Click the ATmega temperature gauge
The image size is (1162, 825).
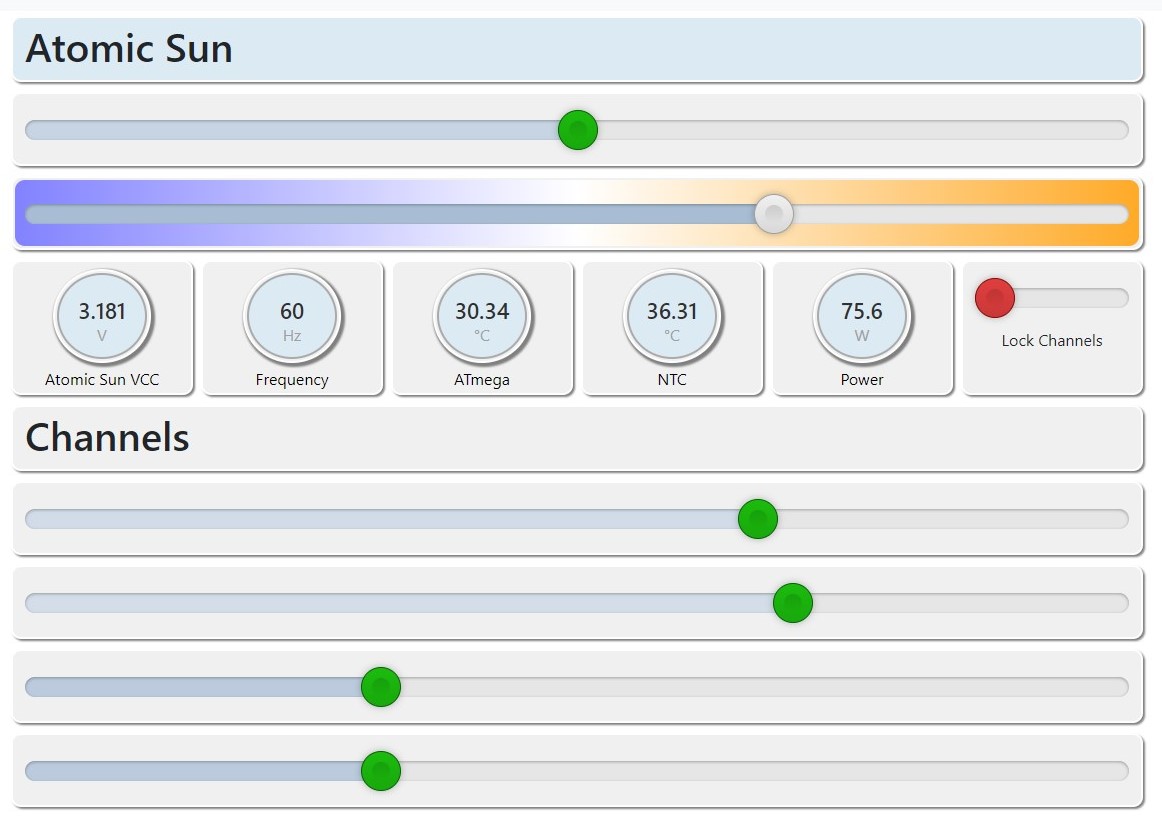click(482, 317)
